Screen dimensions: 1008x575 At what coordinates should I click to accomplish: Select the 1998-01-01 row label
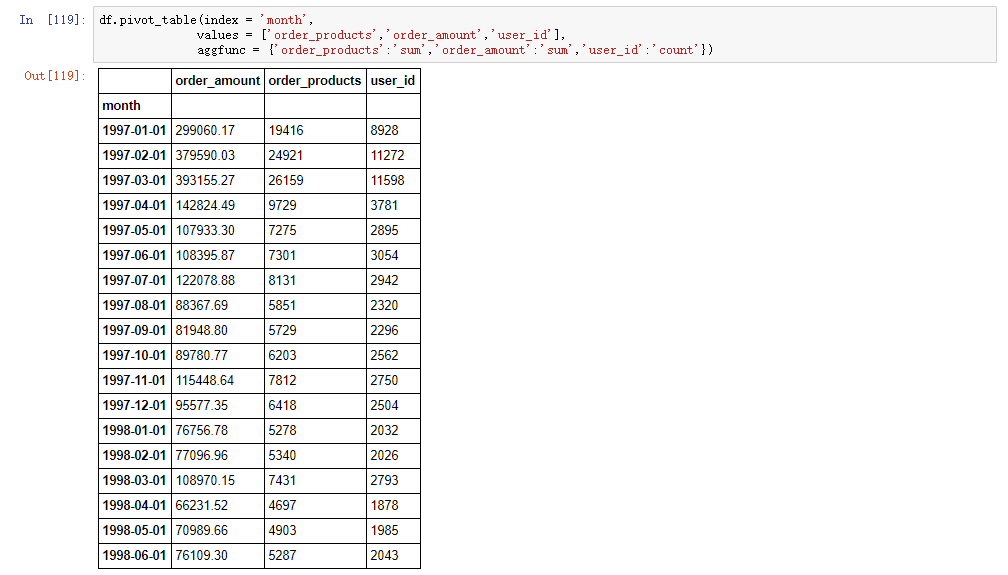pyautogui.click(x=135, y=431)
